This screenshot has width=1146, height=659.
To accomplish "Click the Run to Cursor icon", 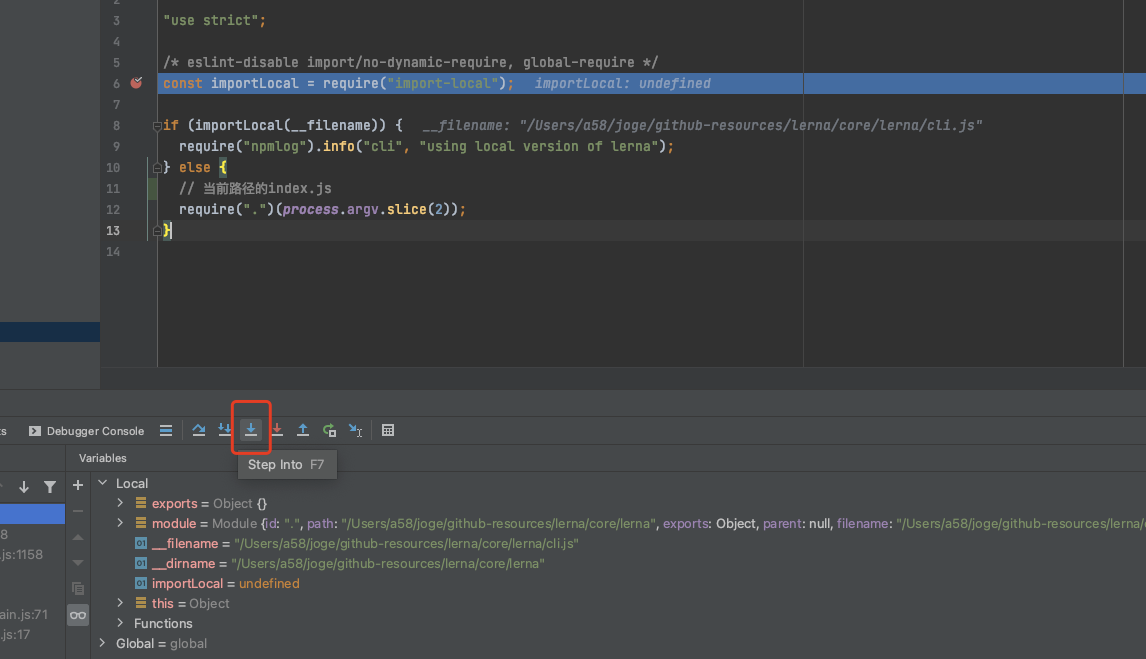I will (355, 430).
